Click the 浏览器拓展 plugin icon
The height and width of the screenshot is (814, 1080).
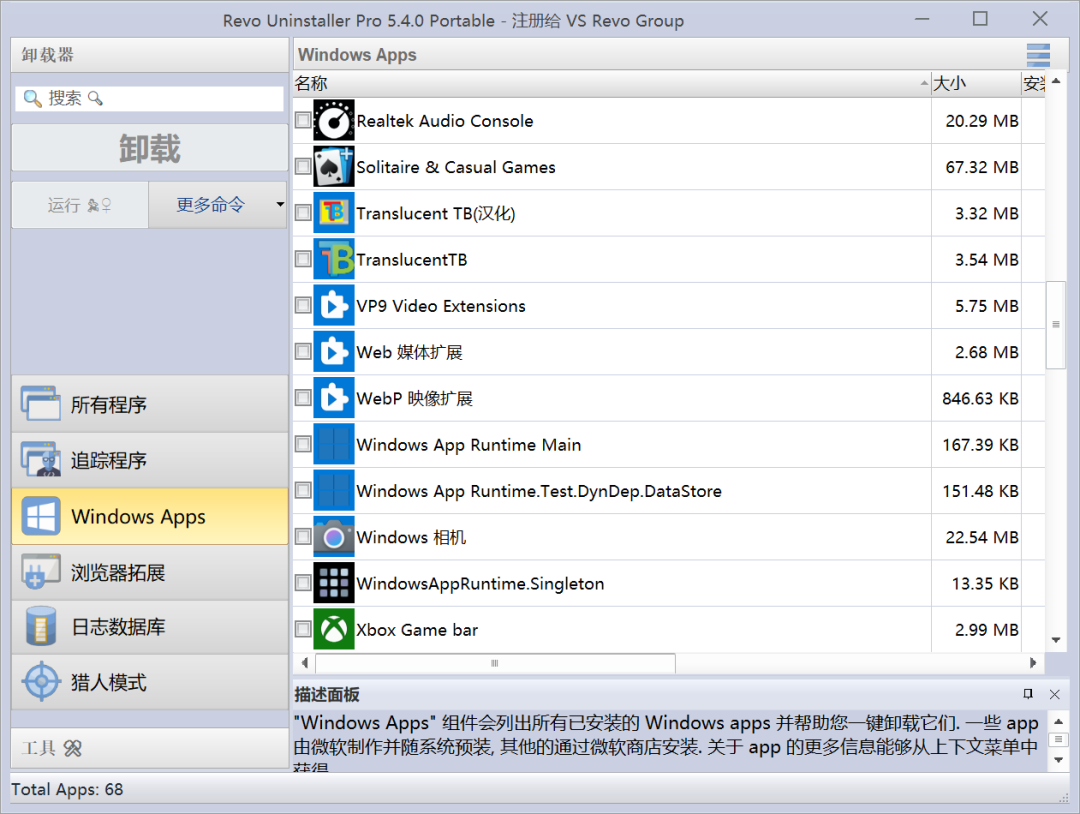(x=41, y=572)
